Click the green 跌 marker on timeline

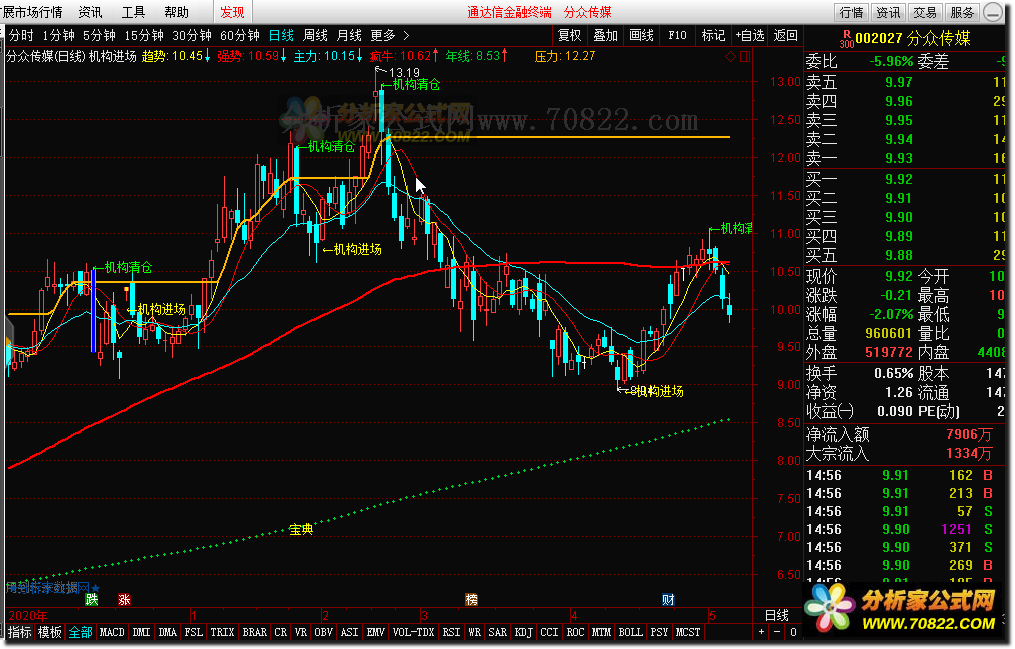(92, 599)
